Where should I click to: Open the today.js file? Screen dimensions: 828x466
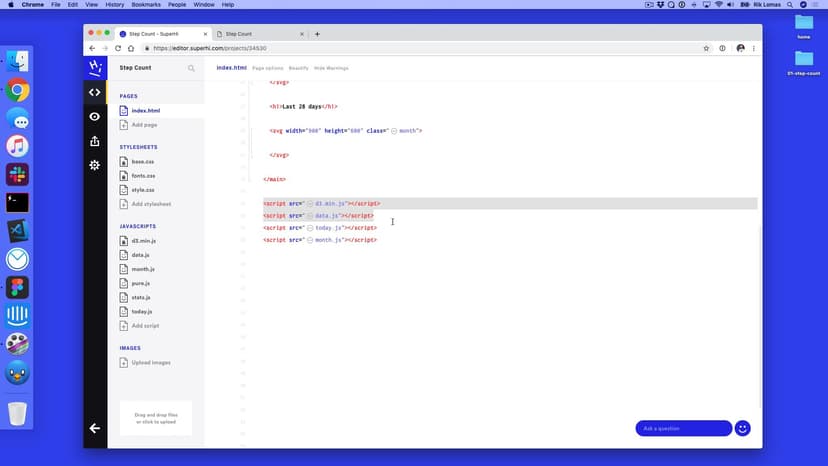141,312
